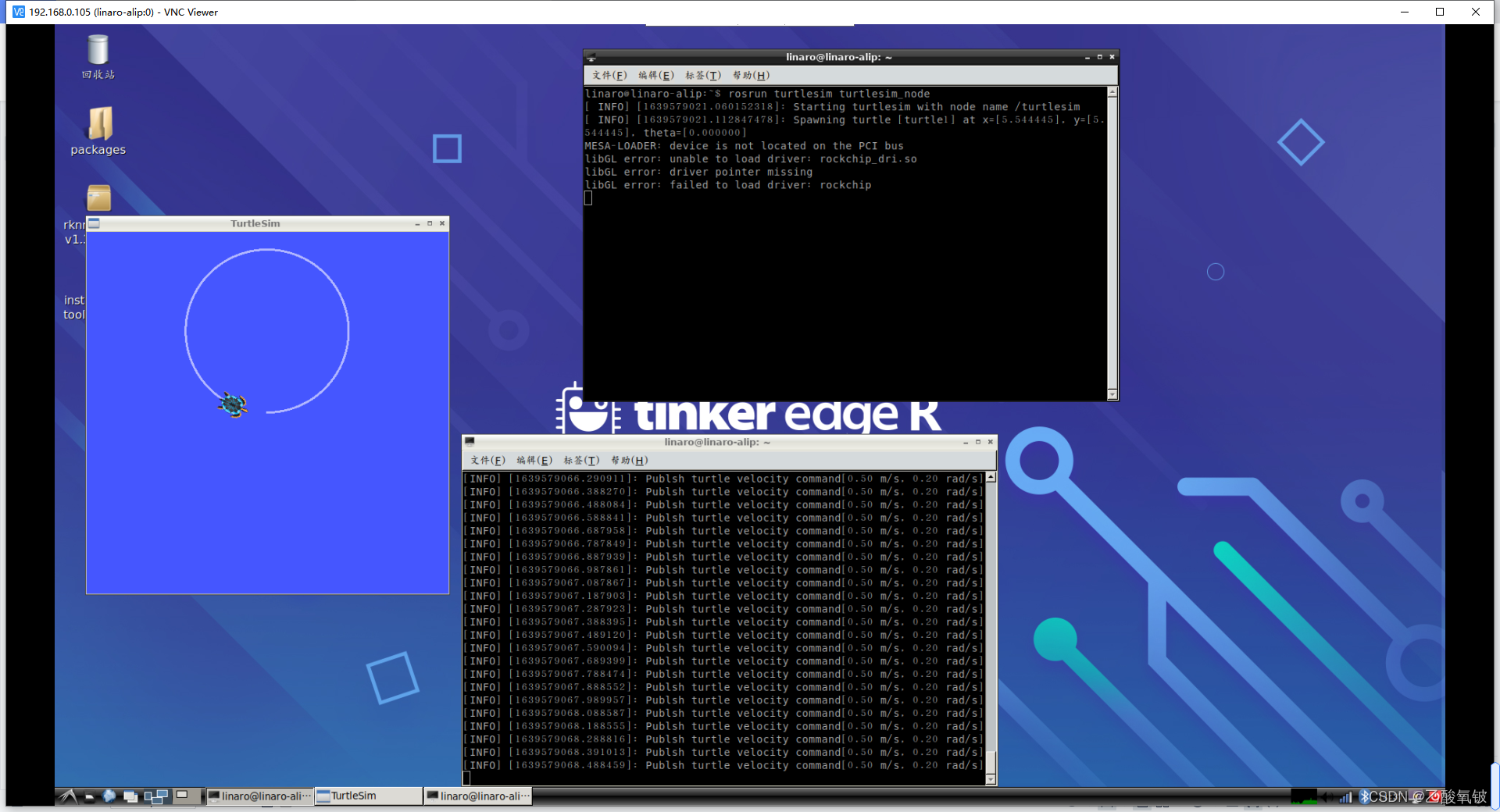Open 文件(F) menu in the upper terminal

tap(609, 76)
